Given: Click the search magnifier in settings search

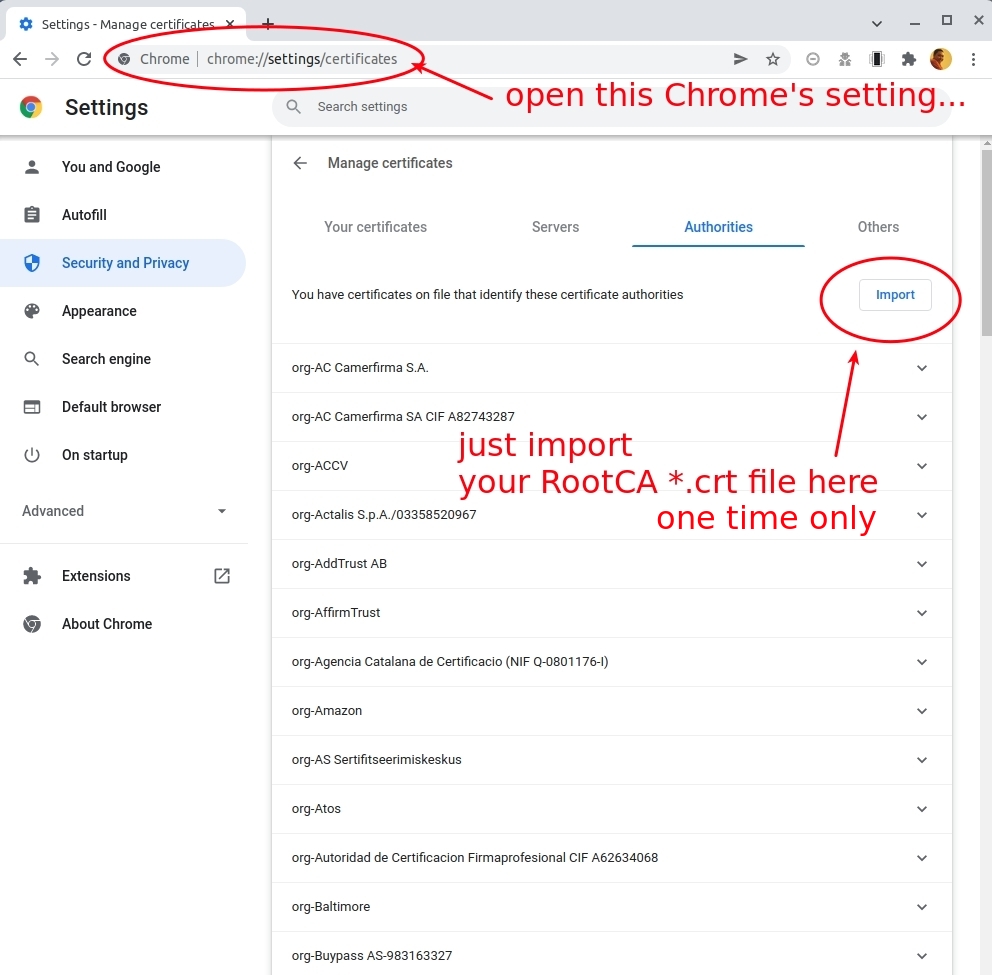Looking at the screenshot, I should click(293, 106).
